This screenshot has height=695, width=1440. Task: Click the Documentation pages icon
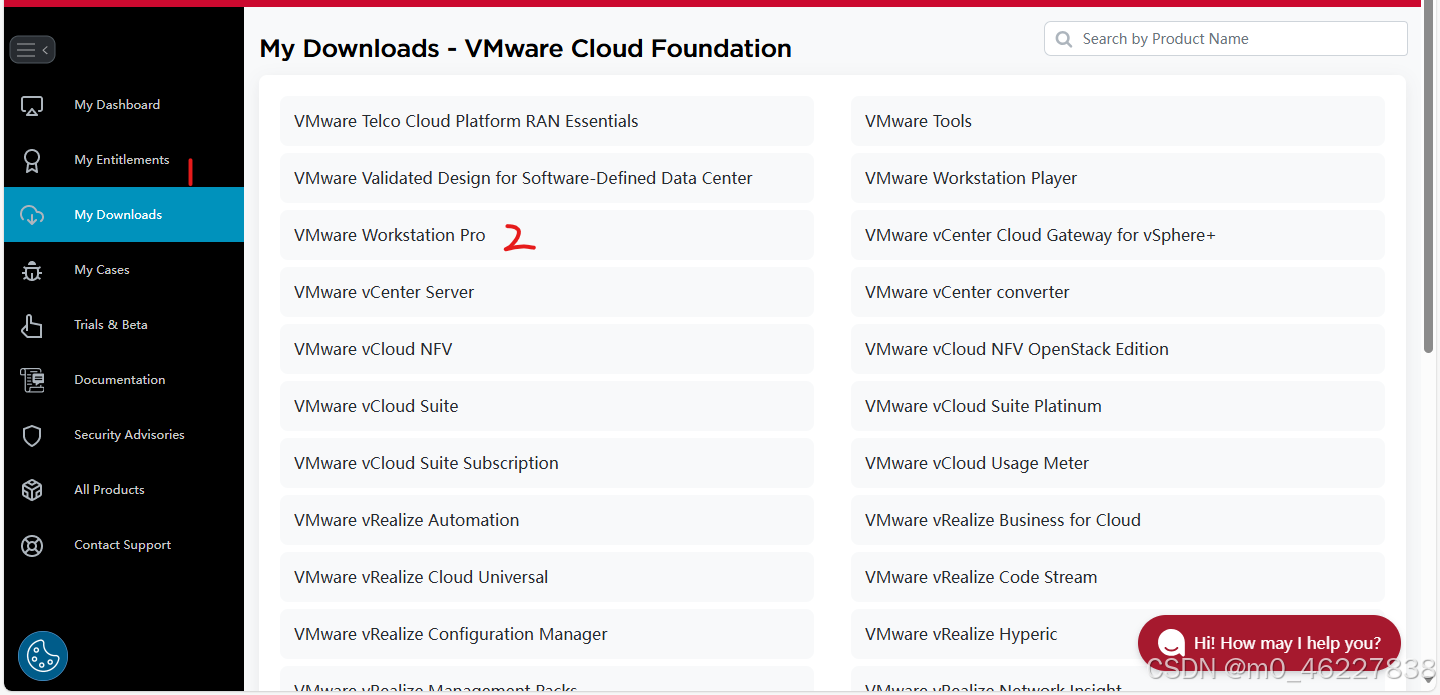pyautogui.click(x=32, y=380)
